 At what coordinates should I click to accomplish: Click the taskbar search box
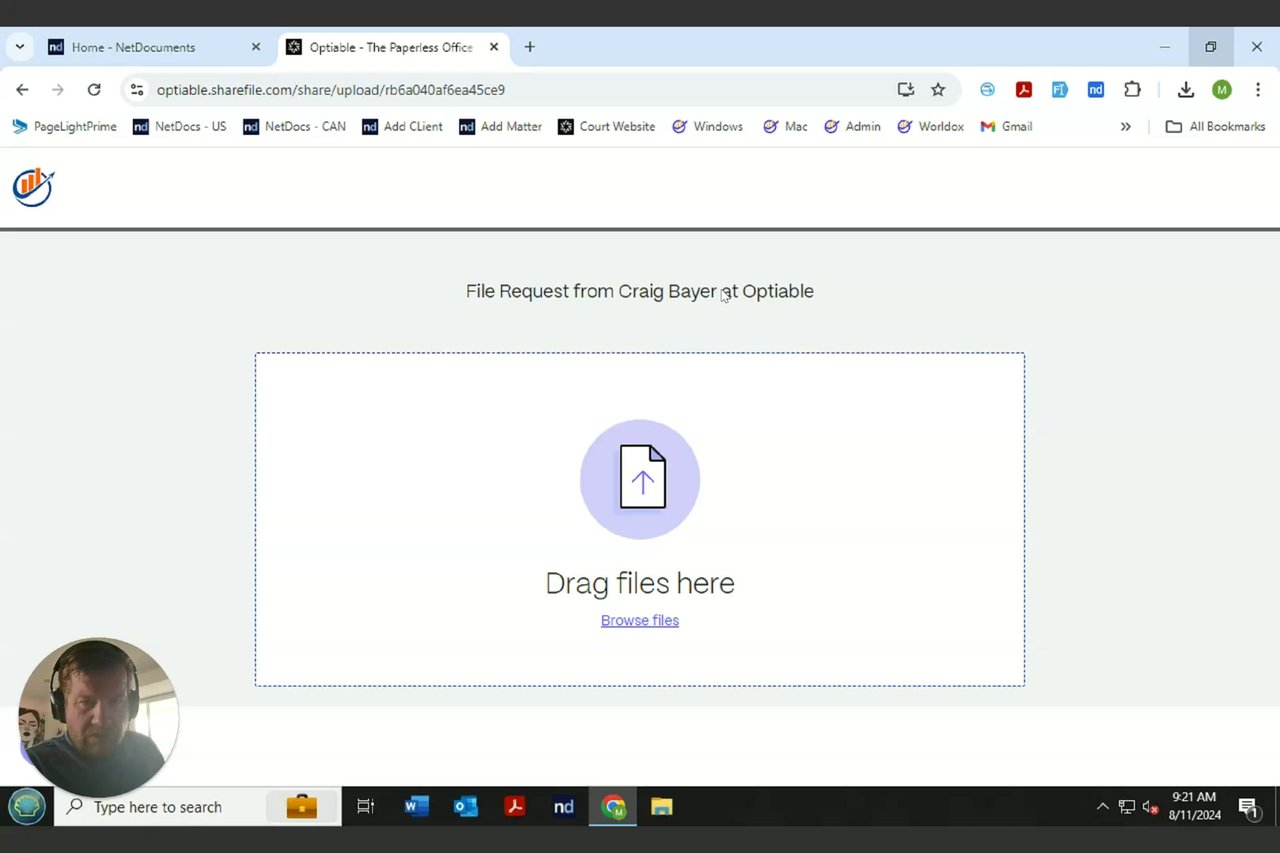[x=198, y=807]
